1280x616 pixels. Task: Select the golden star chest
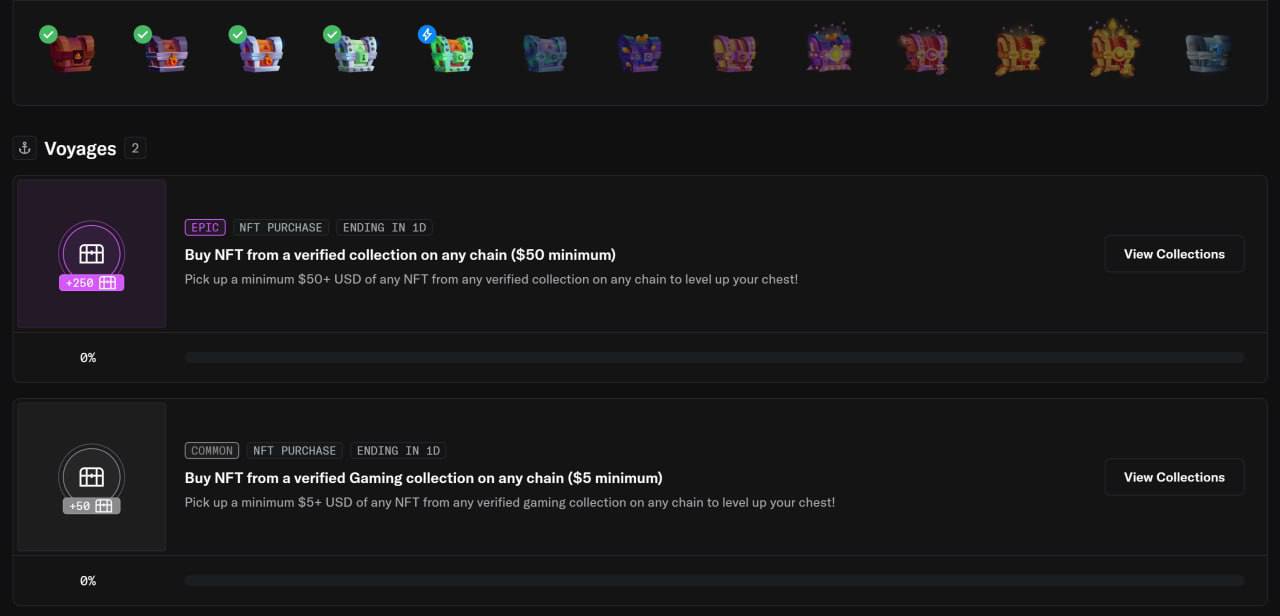coord(1113,50)
